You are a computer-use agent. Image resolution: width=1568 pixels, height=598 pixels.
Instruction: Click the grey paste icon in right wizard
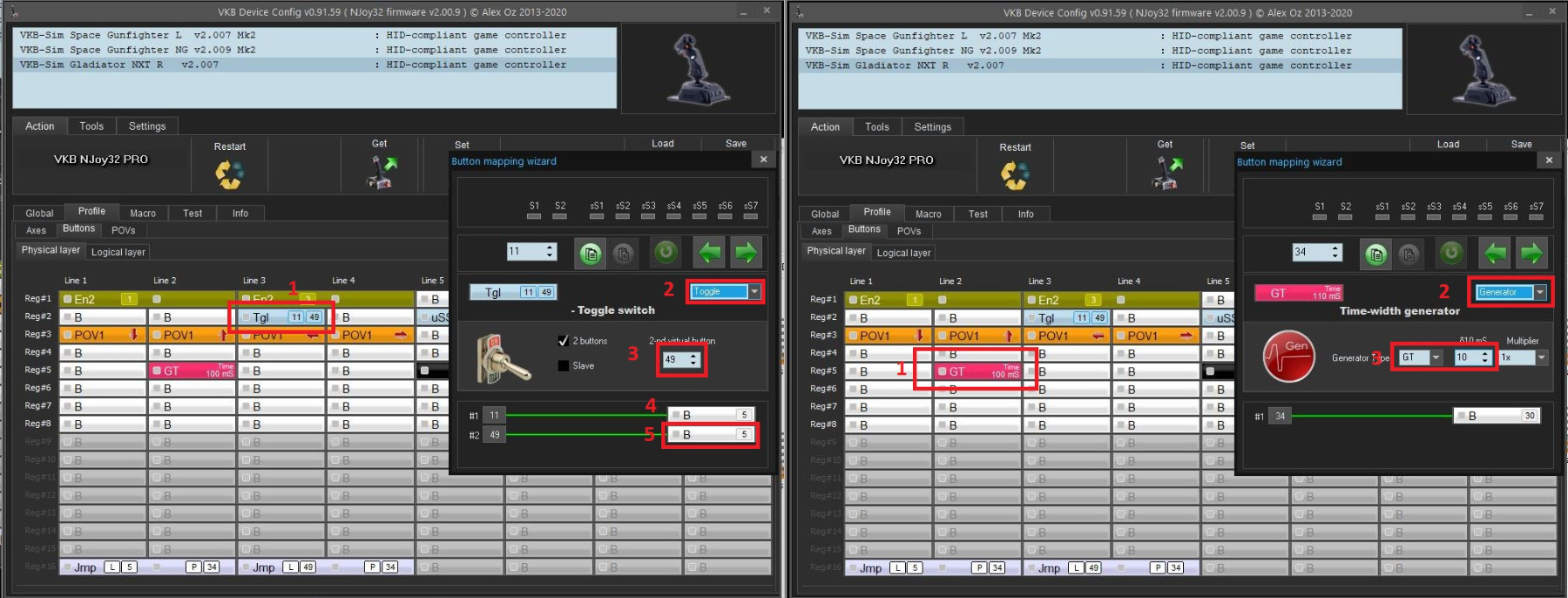click(x=1409, y=255)
